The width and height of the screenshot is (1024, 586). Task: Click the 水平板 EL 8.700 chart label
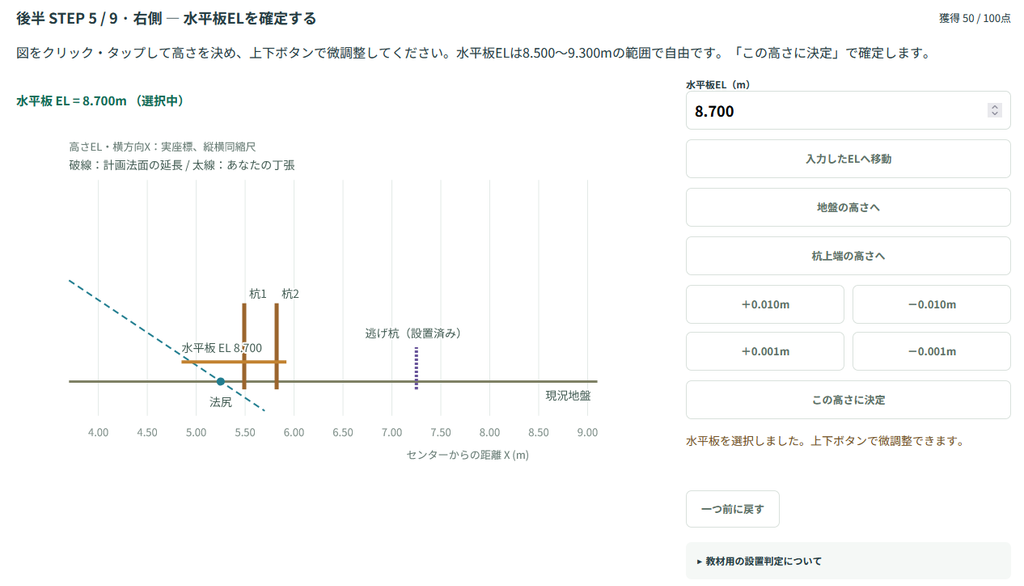(221, 348)
